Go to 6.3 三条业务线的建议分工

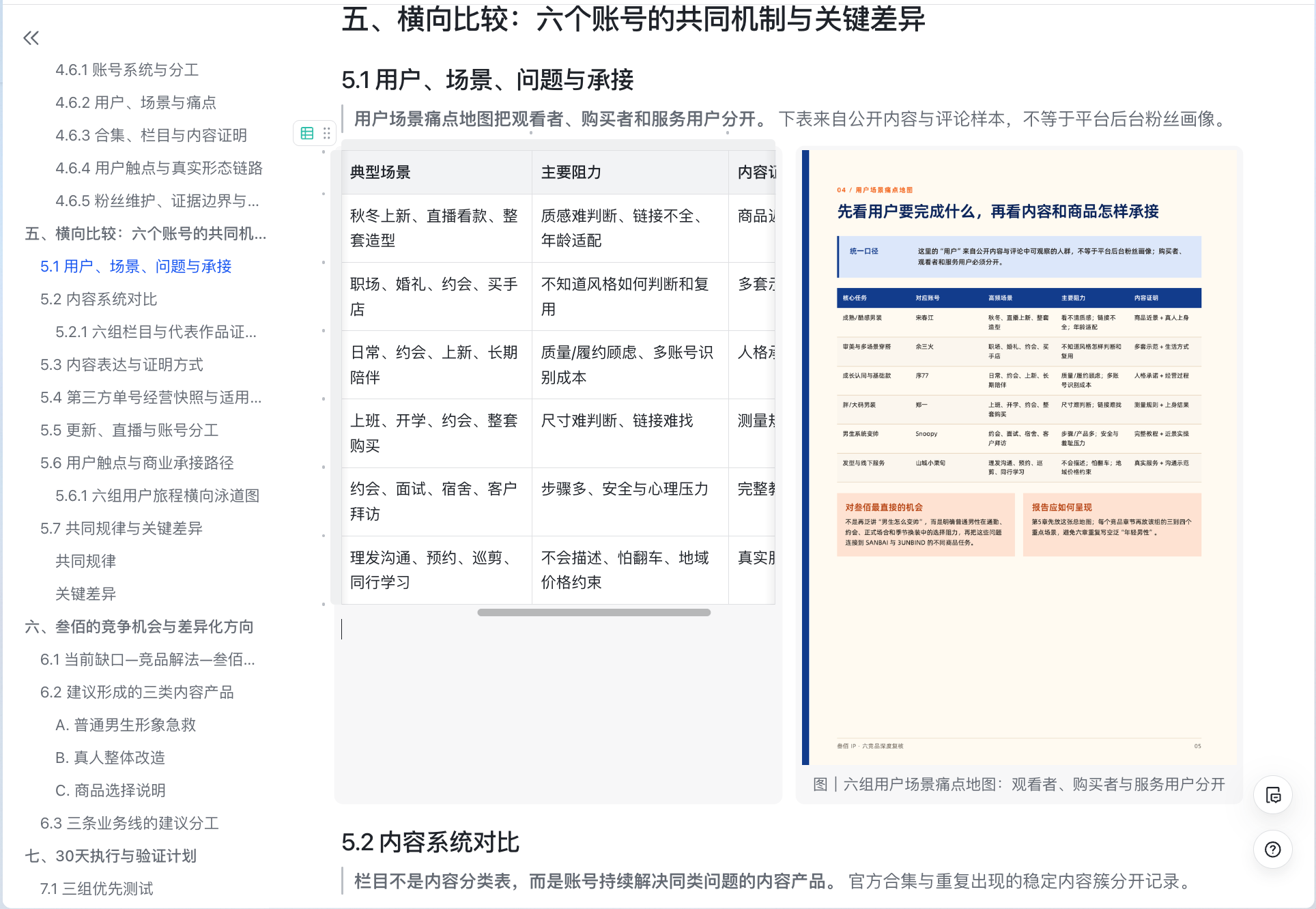[x=129, y=823]
